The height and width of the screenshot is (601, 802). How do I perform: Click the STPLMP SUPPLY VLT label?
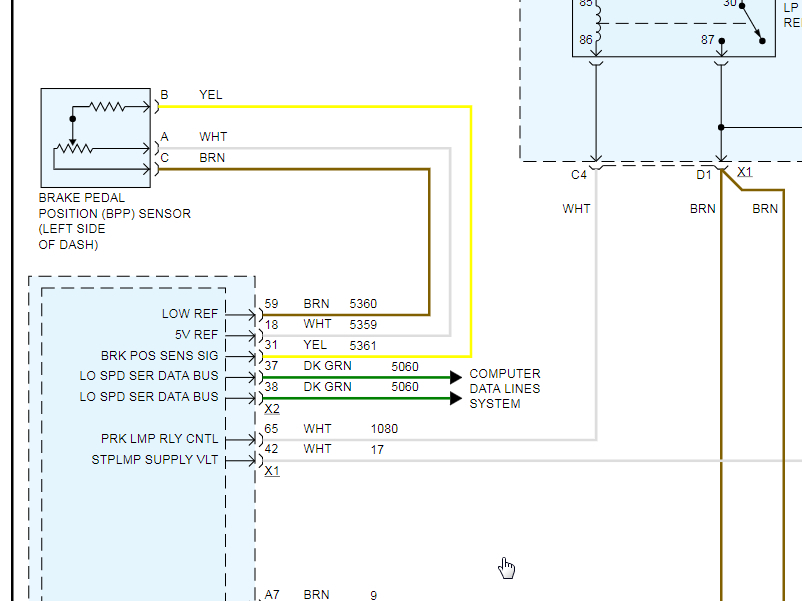pos(154,460)
